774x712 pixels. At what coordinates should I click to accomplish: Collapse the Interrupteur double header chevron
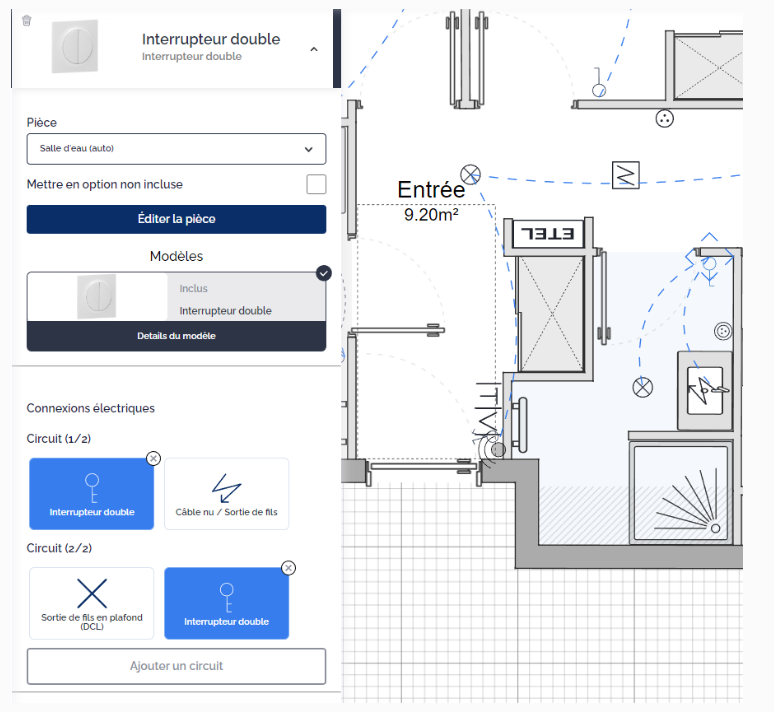tap(314, 48)
